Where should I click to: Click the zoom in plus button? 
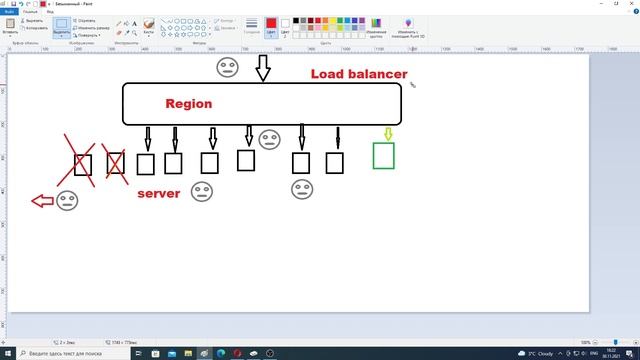coord(636,342)
